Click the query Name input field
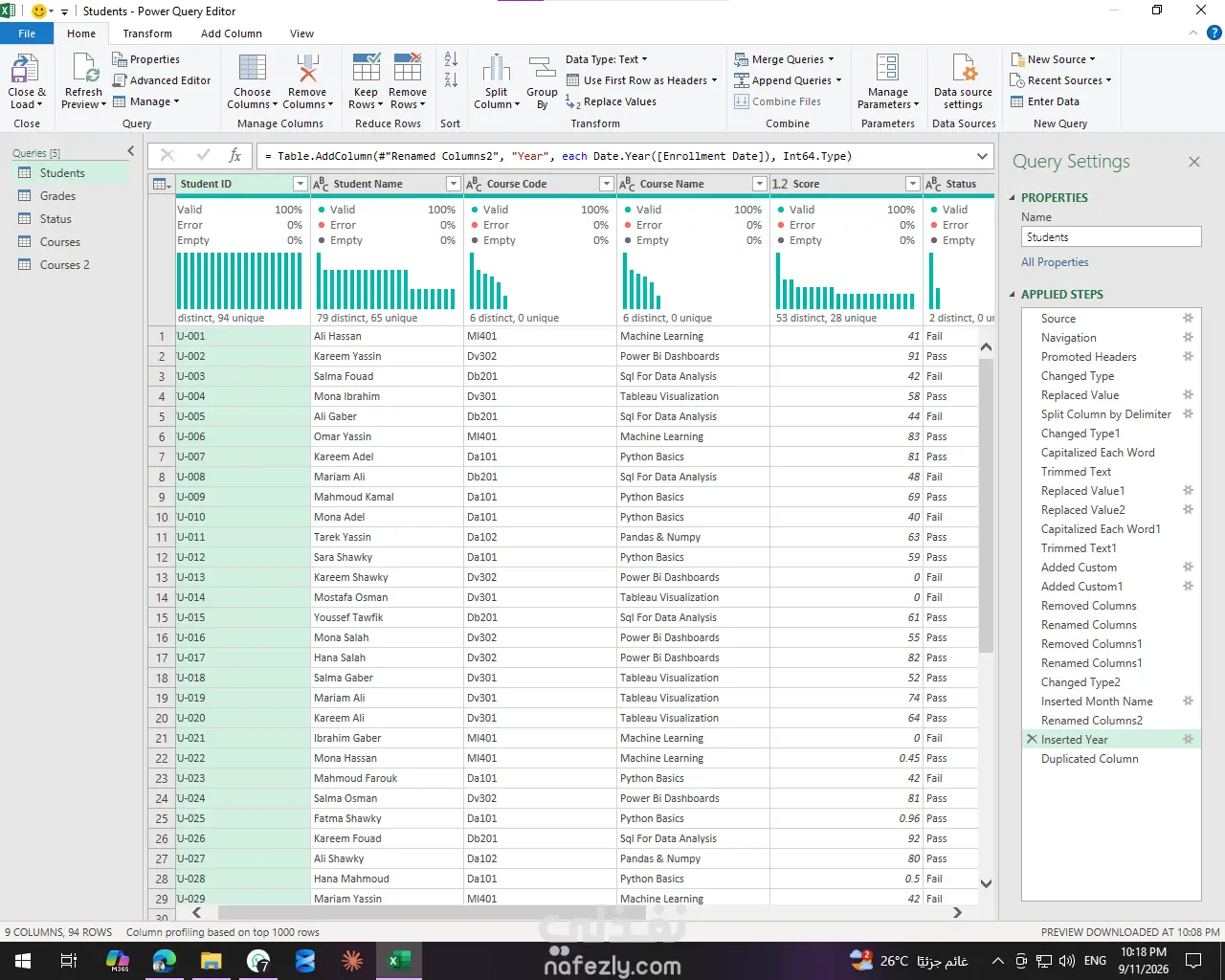This screenshot has height=980, width=1225. [1111, 237]
